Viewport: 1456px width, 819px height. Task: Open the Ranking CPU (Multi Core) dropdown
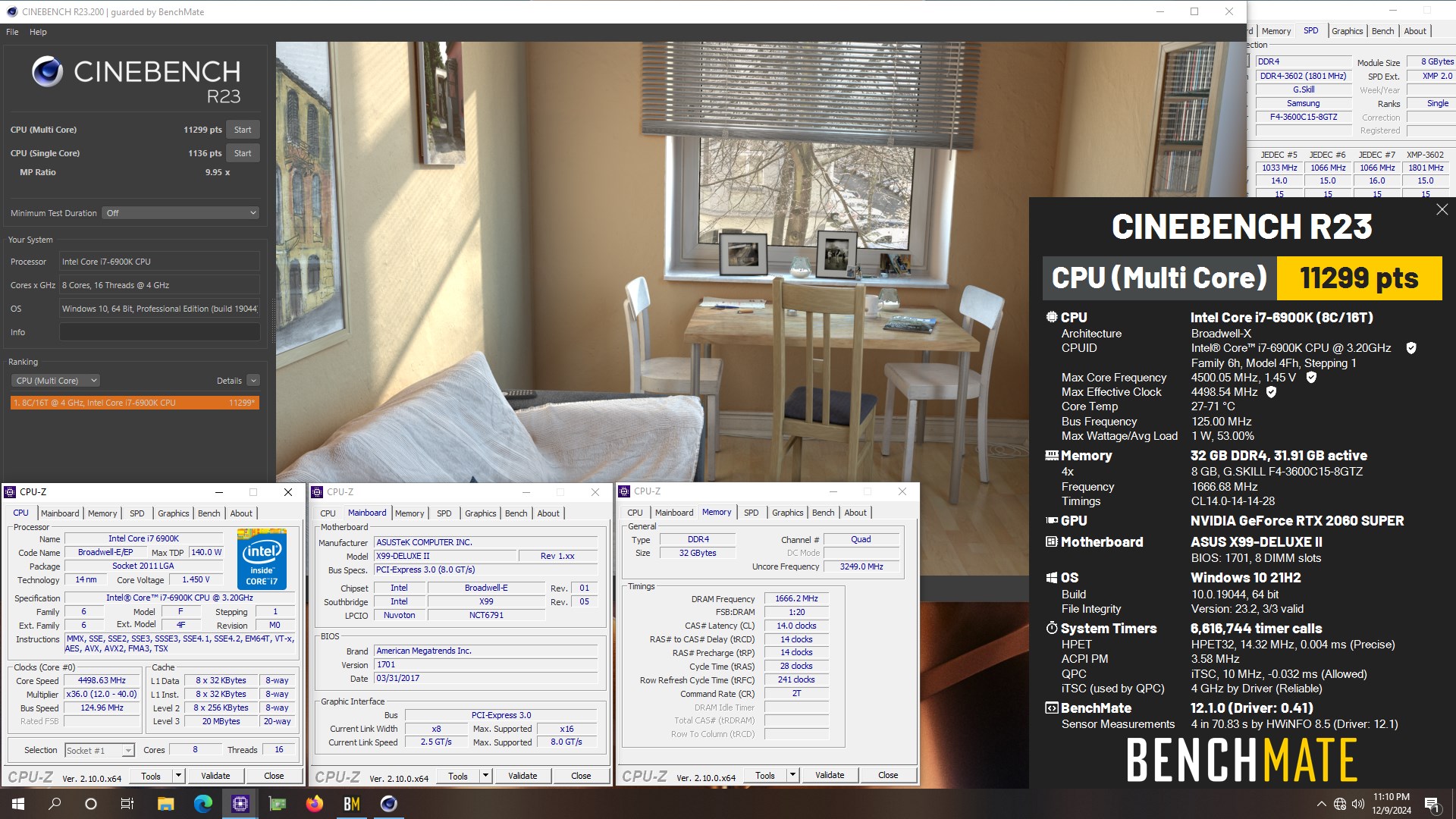(x=55, y=381)
